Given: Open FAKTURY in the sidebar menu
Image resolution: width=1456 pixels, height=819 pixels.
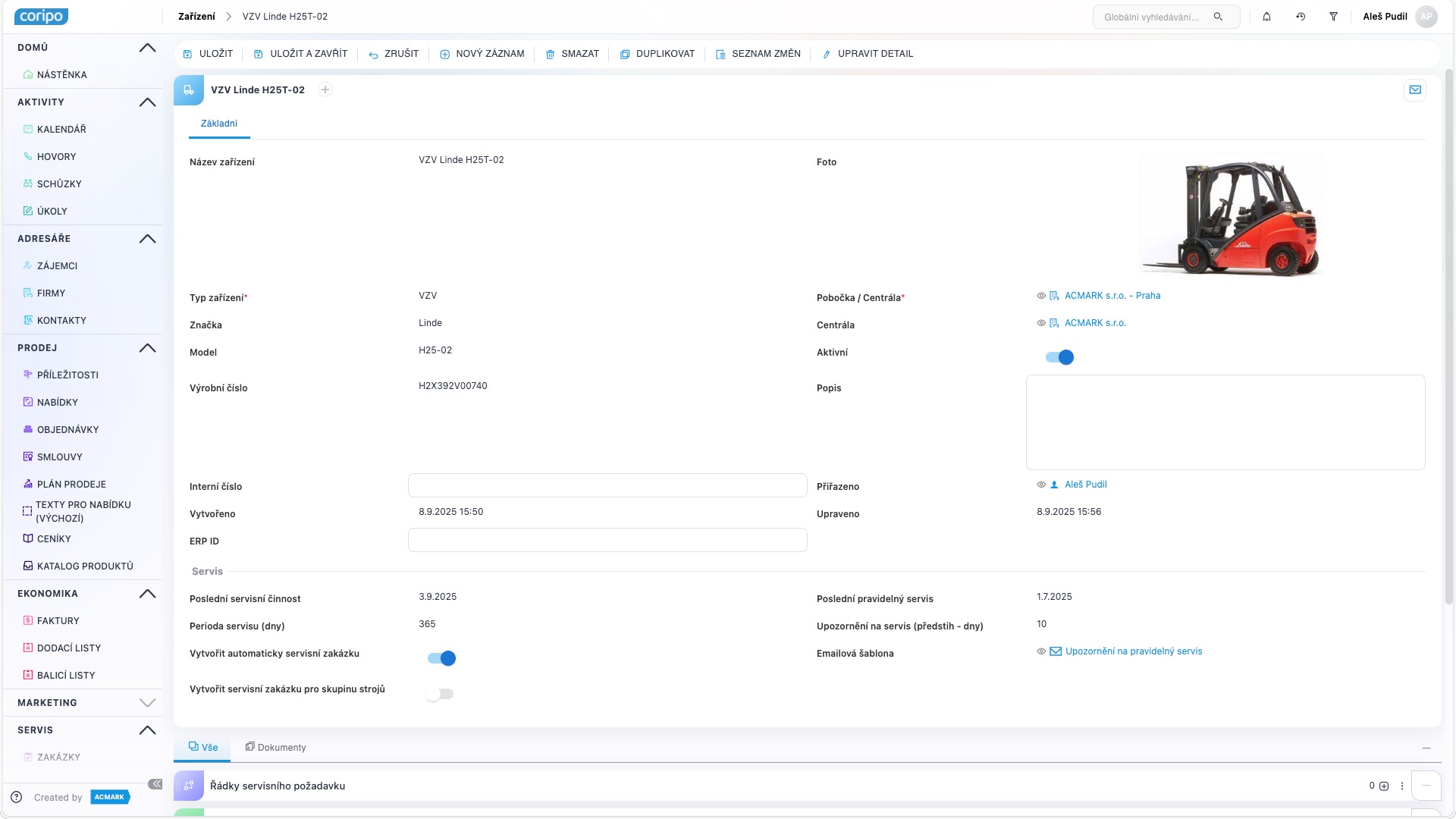Looking at the screenshot, I should (x=58, y=621).
